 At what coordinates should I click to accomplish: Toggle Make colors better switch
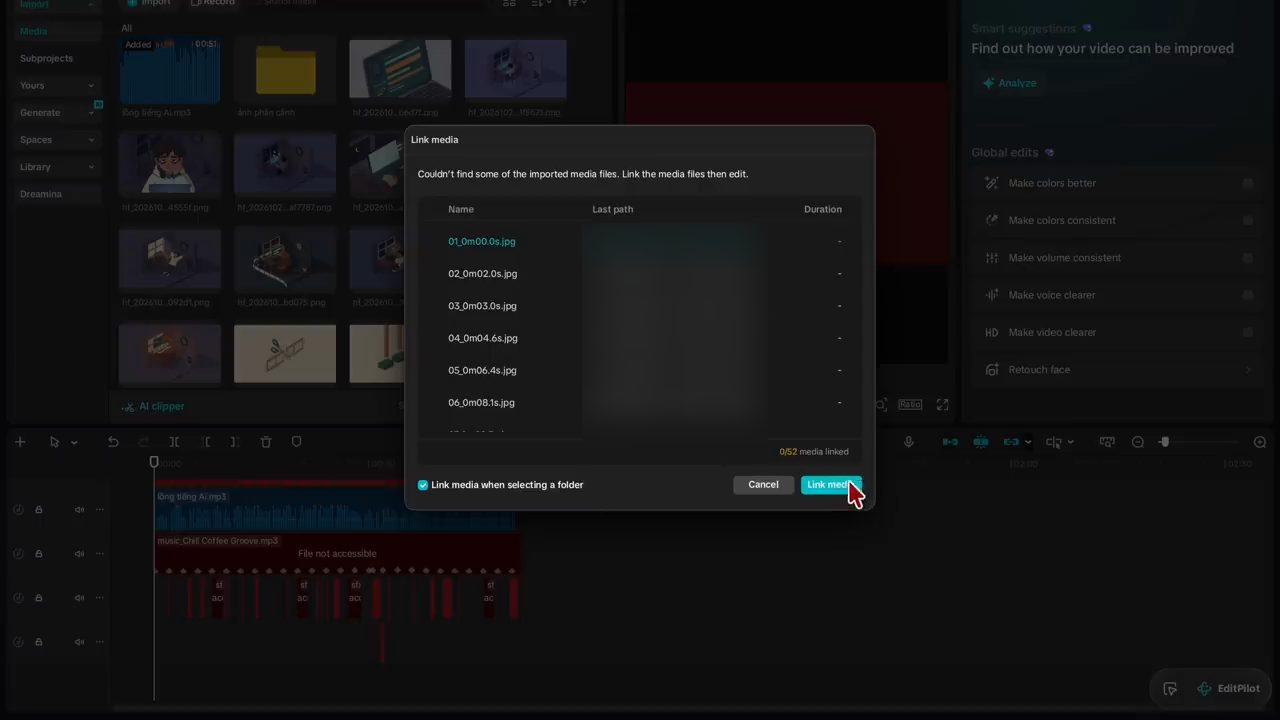point(1248,183)
